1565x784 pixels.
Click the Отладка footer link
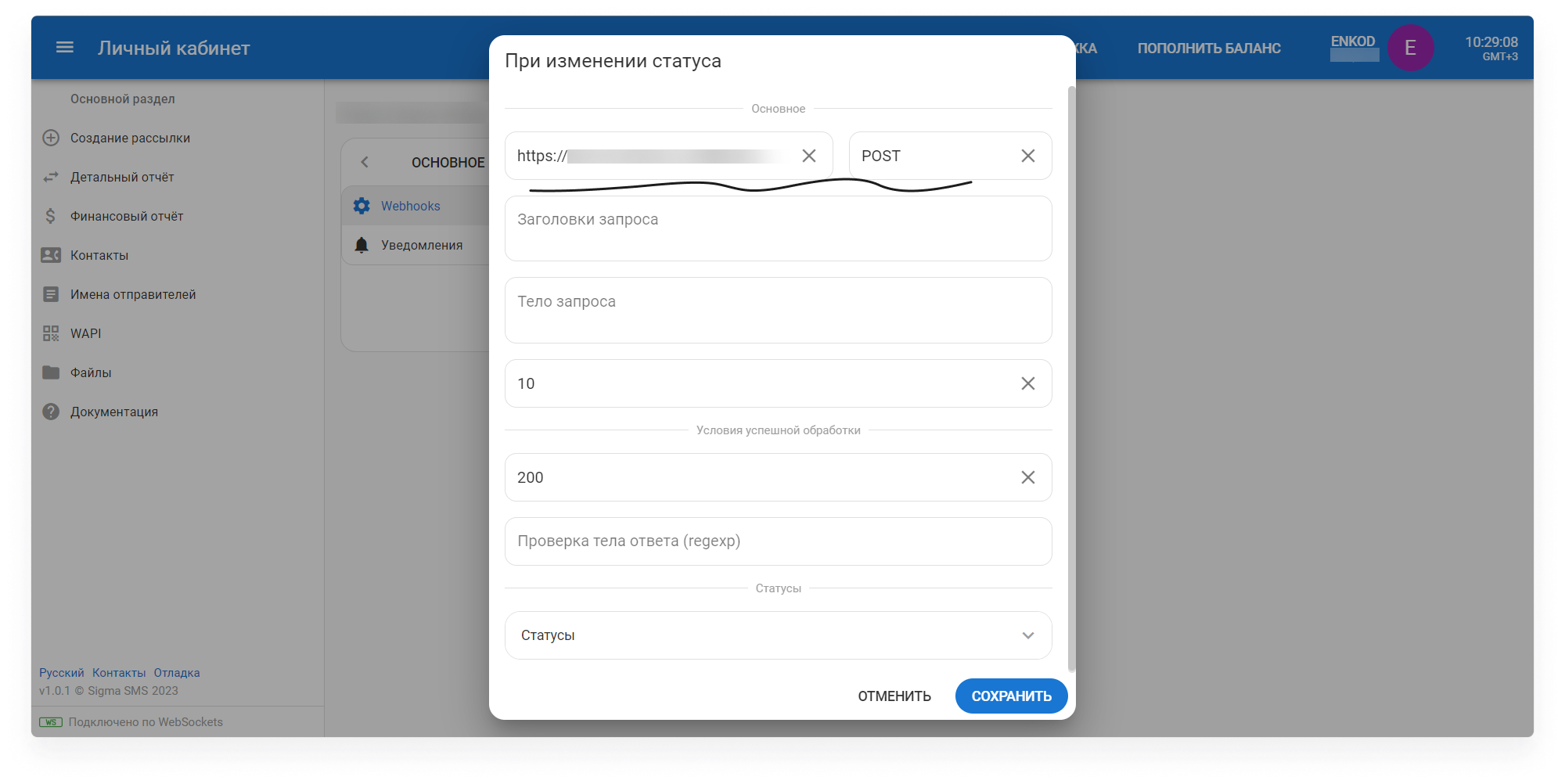177,673
